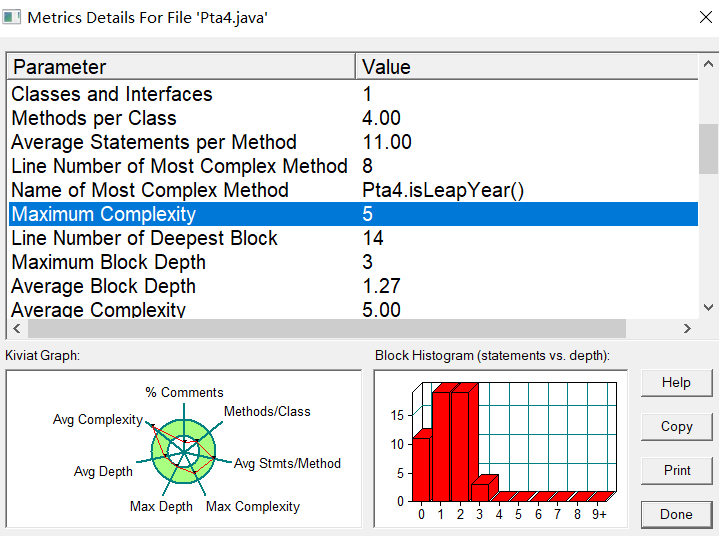719x536 pixels.
Task: Copy the metrics with Copy button
Action: point(676,426)
